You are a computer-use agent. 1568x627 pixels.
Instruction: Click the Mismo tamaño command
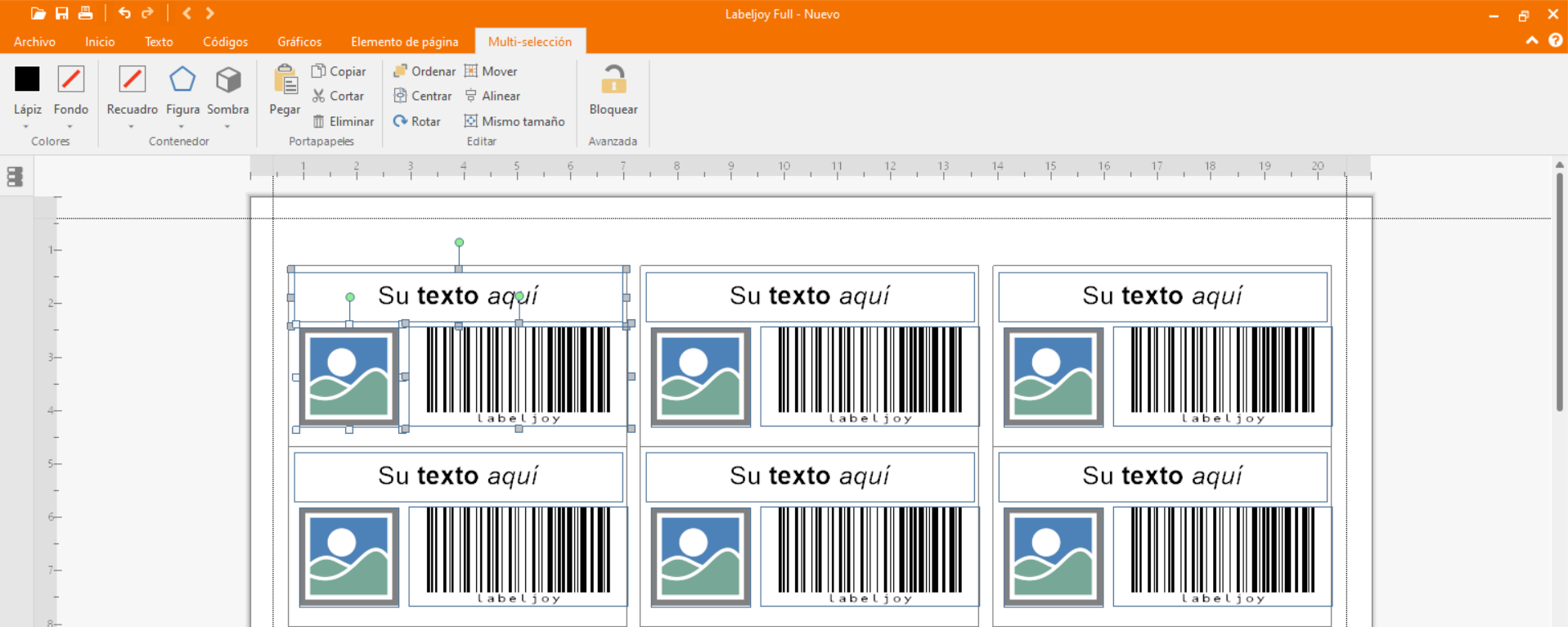pyautogui.click(x=514, y=121)
